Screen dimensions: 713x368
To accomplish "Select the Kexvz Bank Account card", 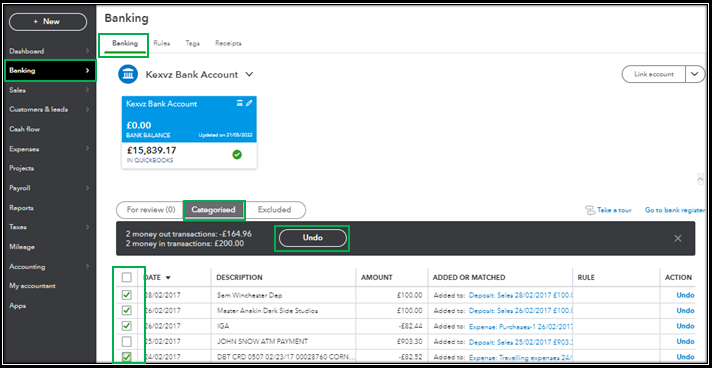I will pyautogui.click(x=189, y=132).
